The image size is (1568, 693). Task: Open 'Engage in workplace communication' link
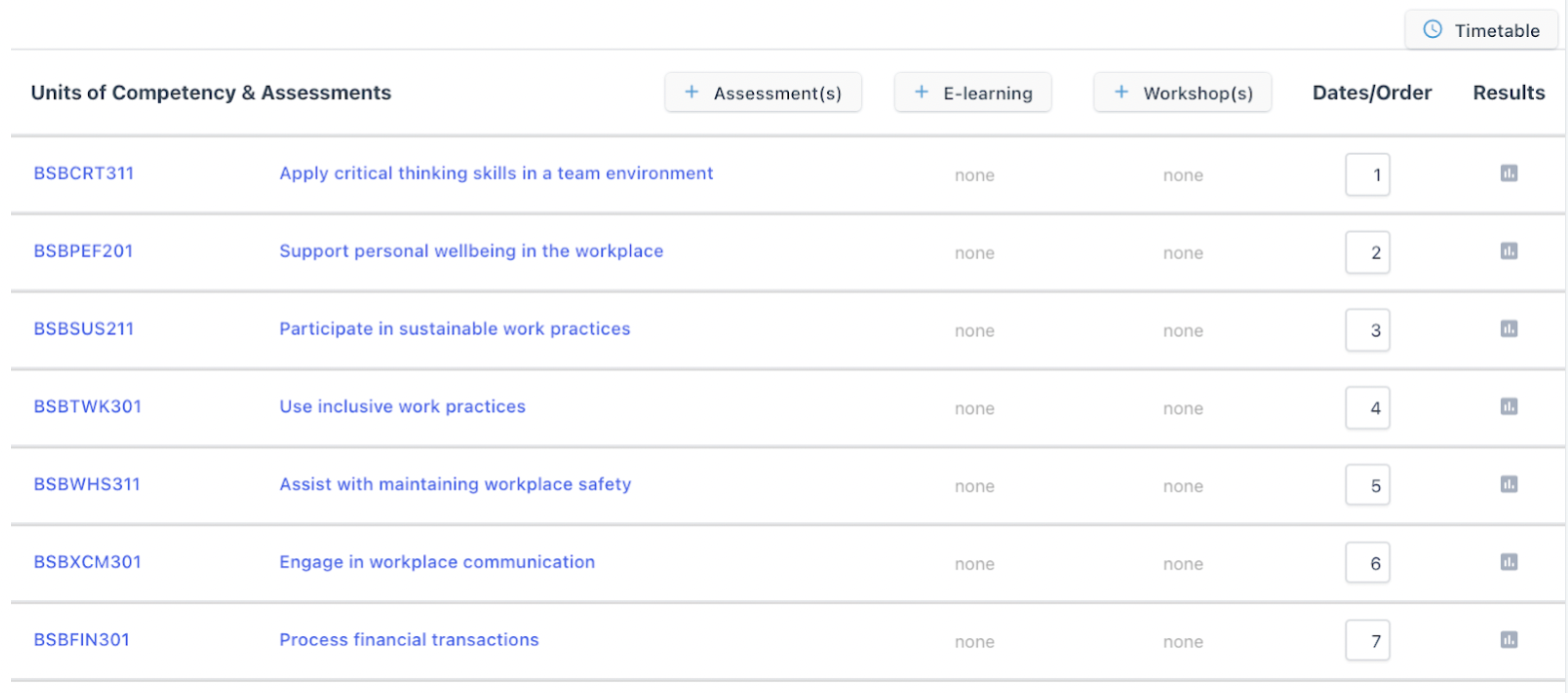[436, 562]
